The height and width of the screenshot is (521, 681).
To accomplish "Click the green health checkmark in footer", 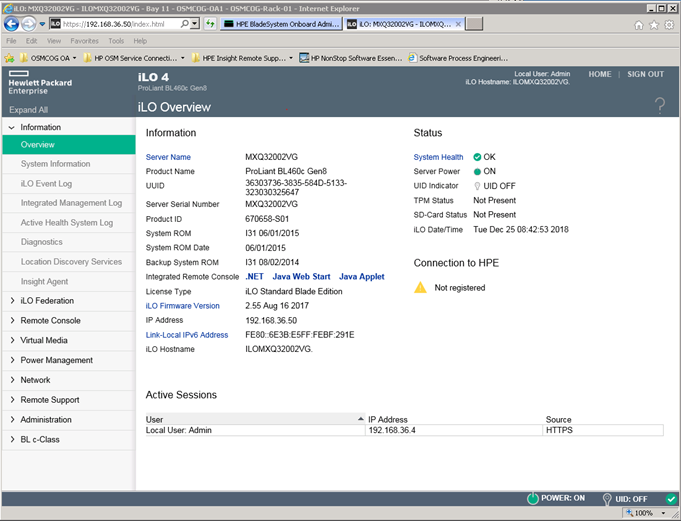I will click(671, 499).
